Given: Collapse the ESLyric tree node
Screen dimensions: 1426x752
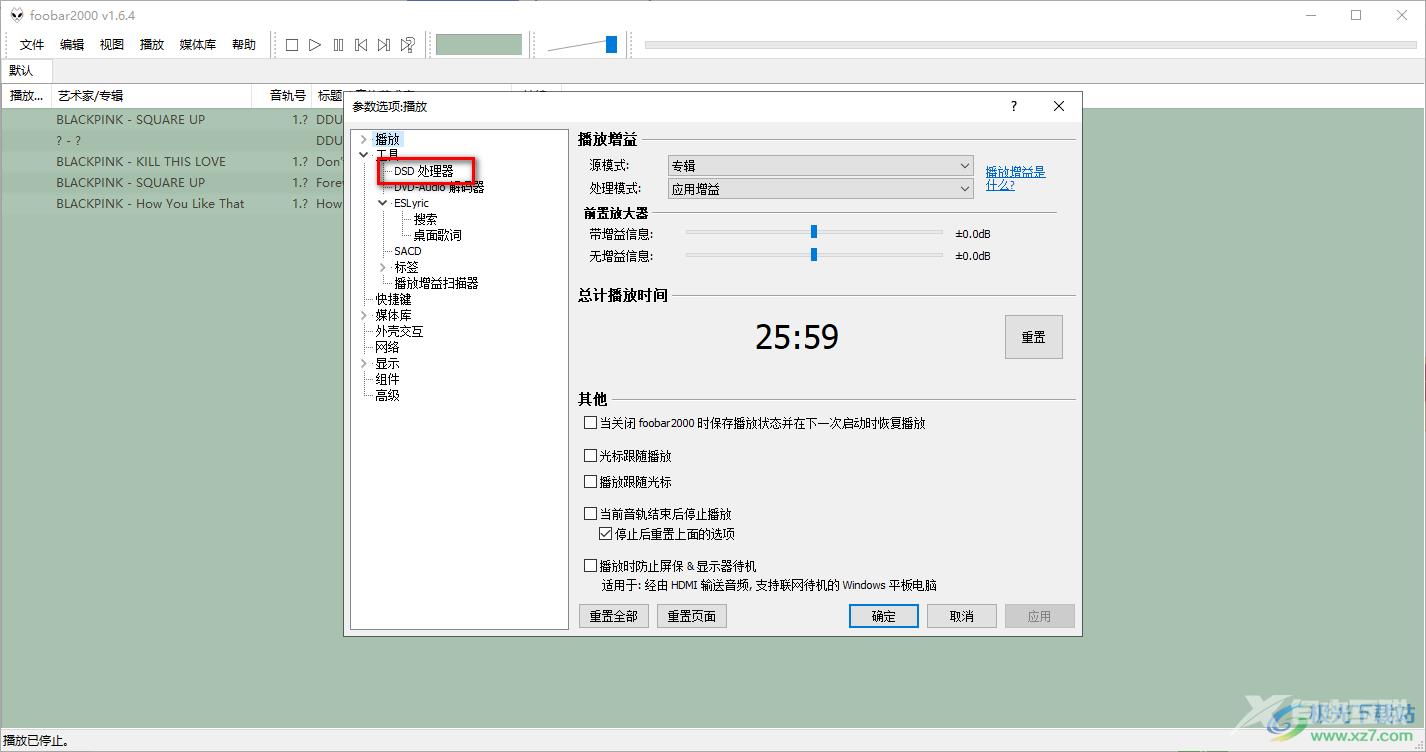Looking at the screenshot, I should click(x=383, y=203).
